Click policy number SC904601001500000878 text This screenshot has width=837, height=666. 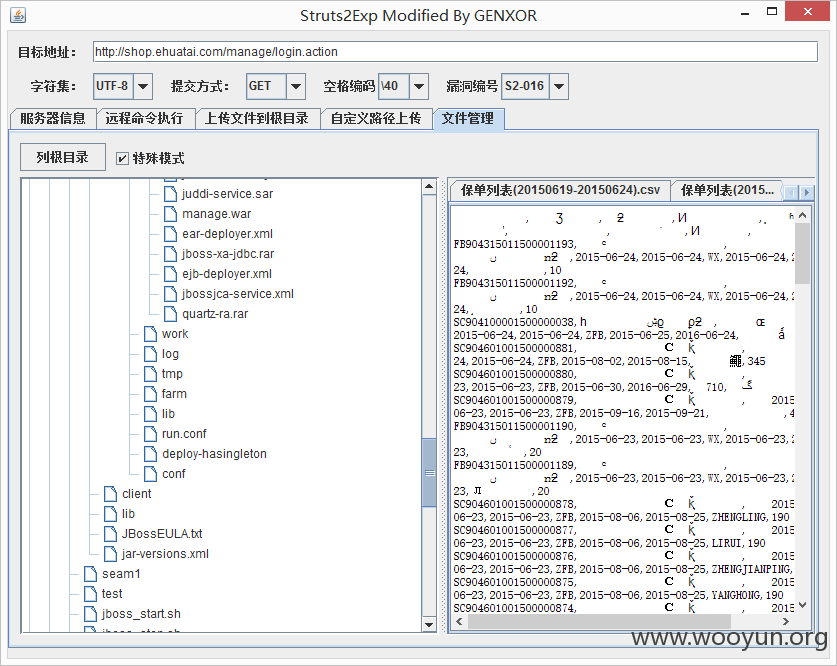coord(515,504)
